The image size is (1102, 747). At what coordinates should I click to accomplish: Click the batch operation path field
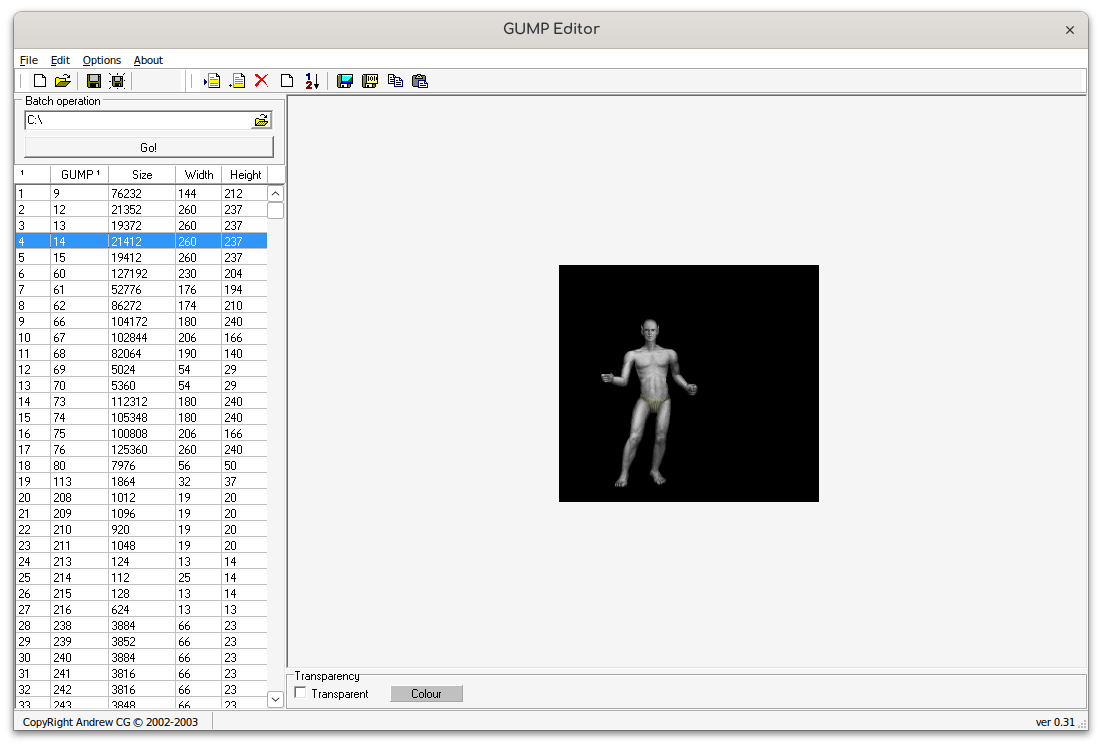137,120
